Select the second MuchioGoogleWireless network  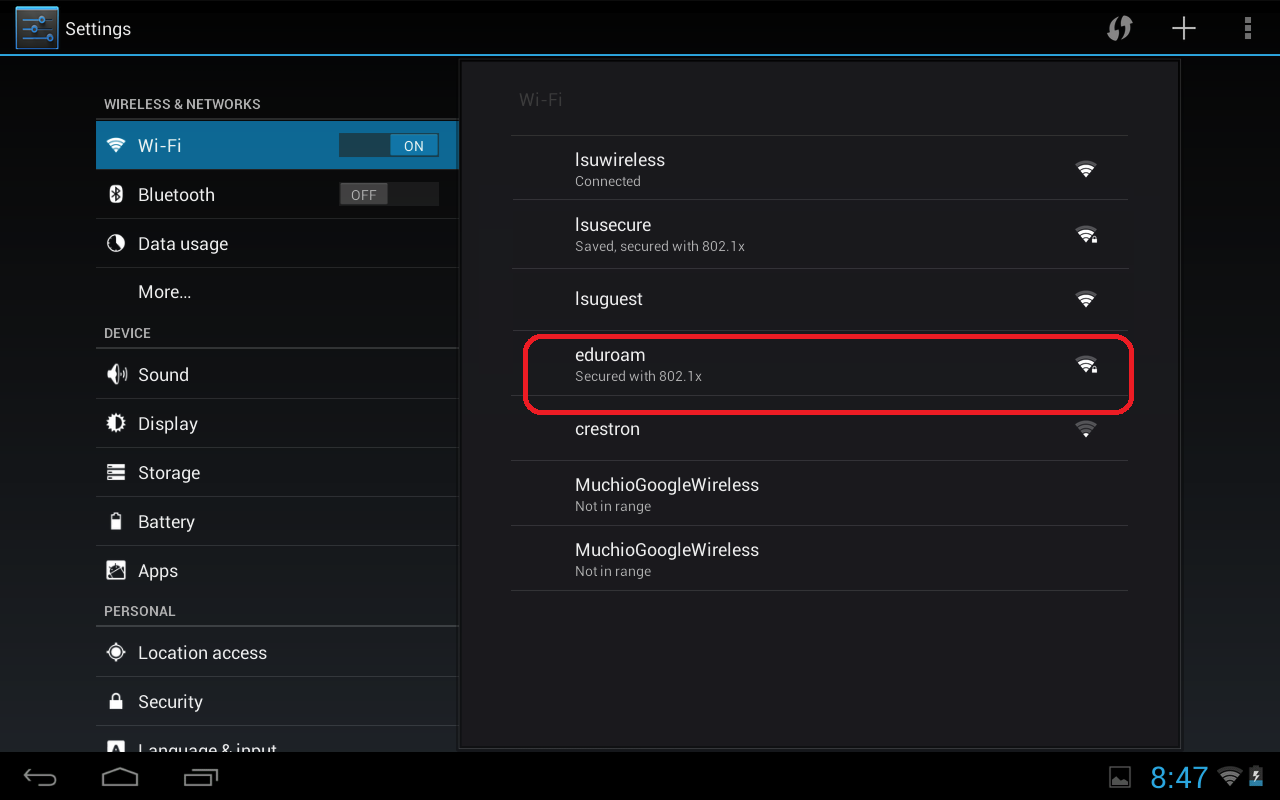[x=819, y=558]
